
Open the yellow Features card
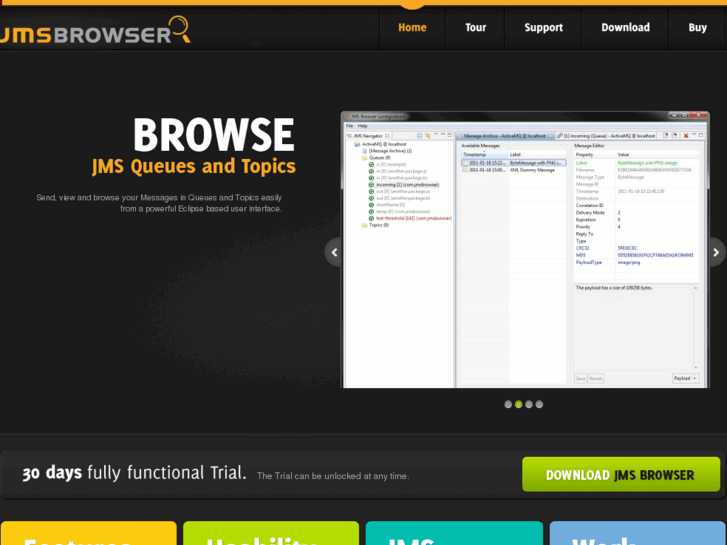[89, 533]
